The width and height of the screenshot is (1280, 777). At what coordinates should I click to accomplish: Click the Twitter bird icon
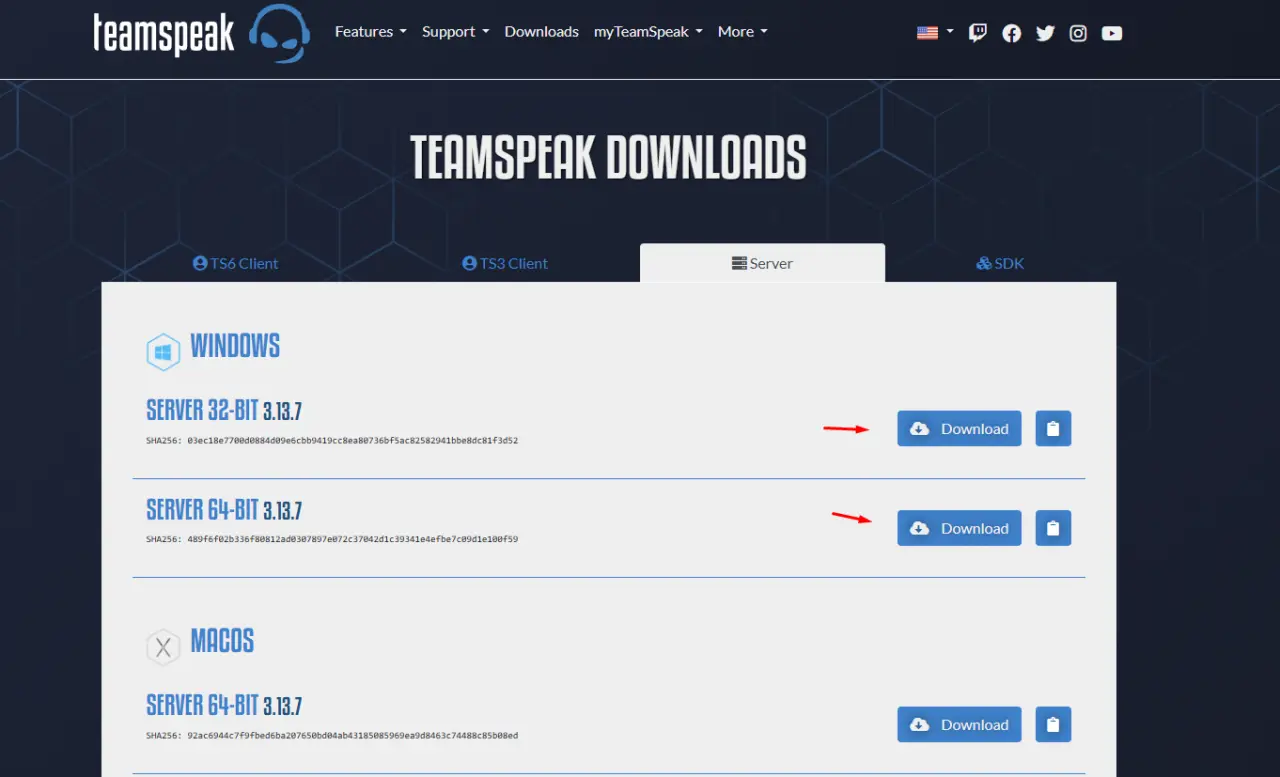pyautogui.click(x=1045, y=33)
